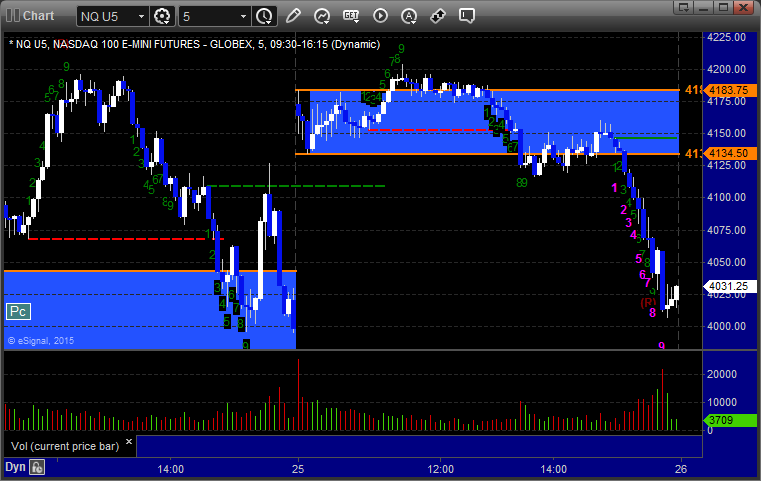Minimize the chart window

point(704,7)
